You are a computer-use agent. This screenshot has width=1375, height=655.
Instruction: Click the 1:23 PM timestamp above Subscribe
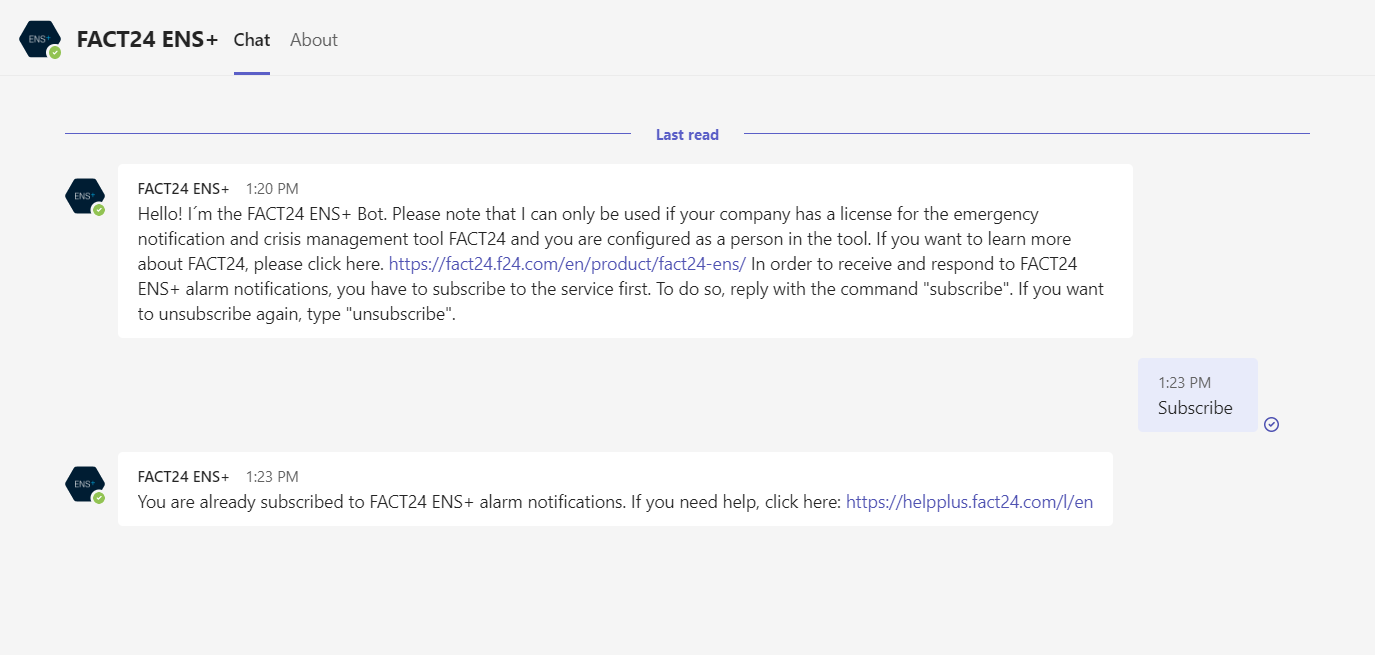point(1184,383)
